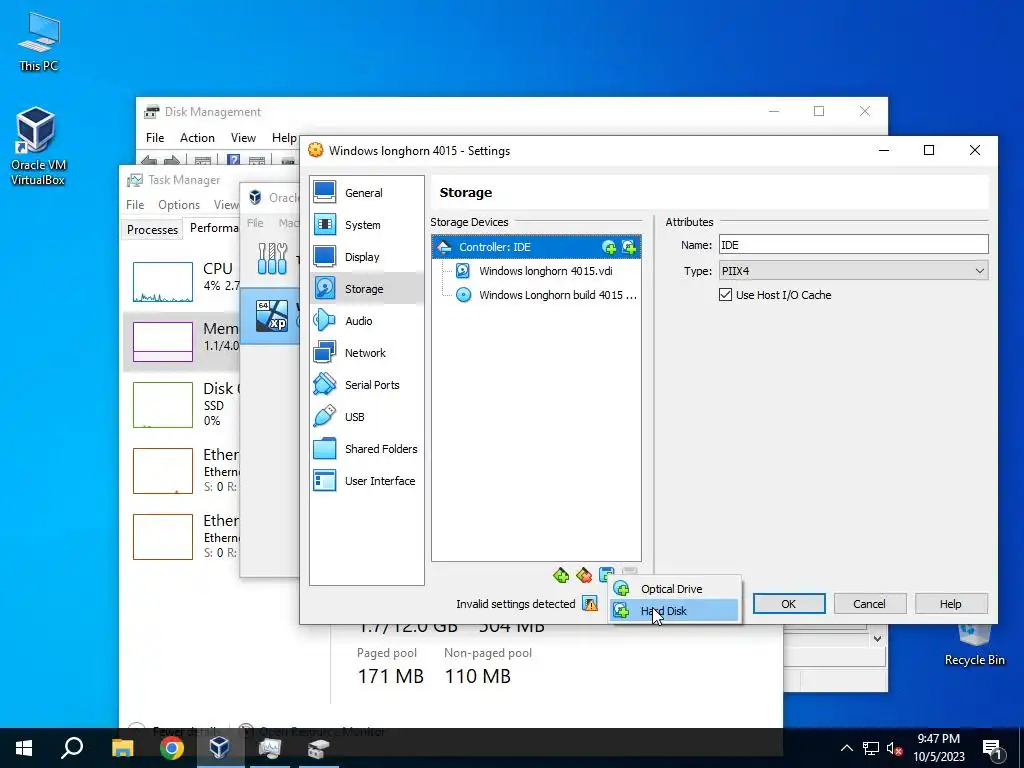Add hard disk via Controller IDE row icon
1024x768 pixels.
pyautogui.click(x=629, y=247)
